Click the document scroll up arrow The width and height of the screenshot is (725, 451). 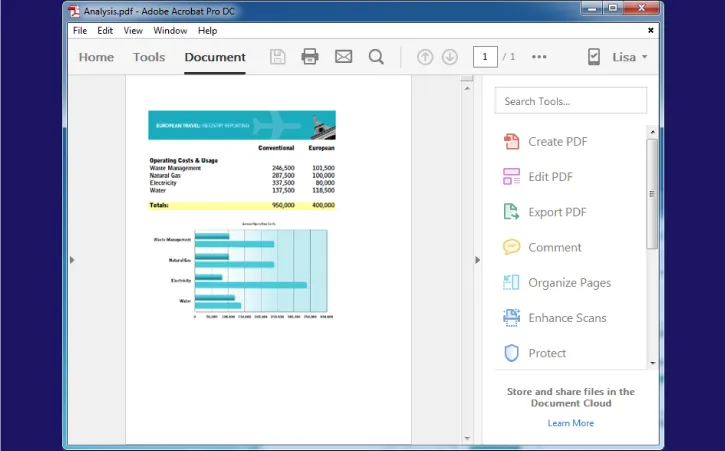coord(467,88)
